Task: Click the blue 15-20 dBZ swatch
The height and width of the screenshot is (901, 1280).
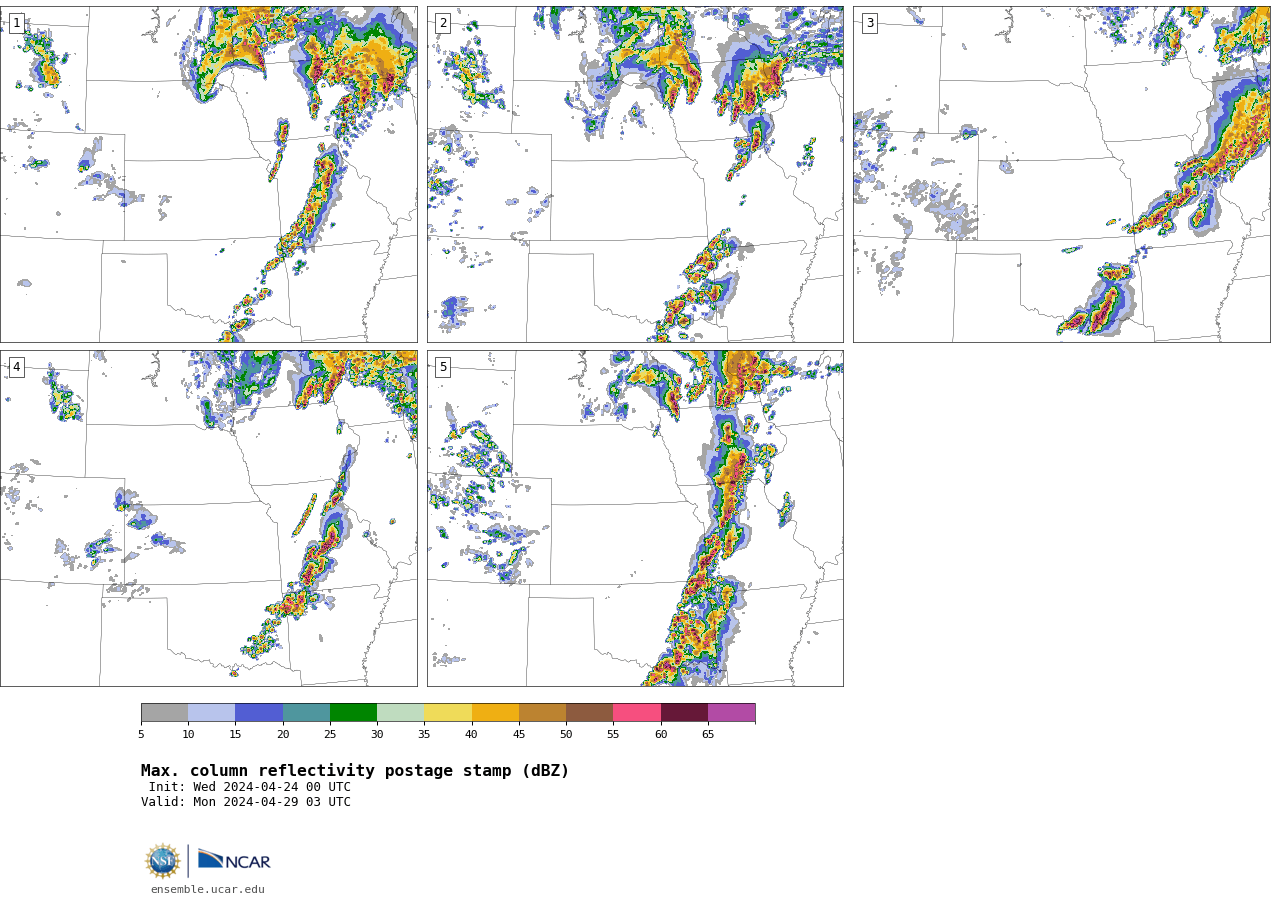Action: tap(259, 713)
